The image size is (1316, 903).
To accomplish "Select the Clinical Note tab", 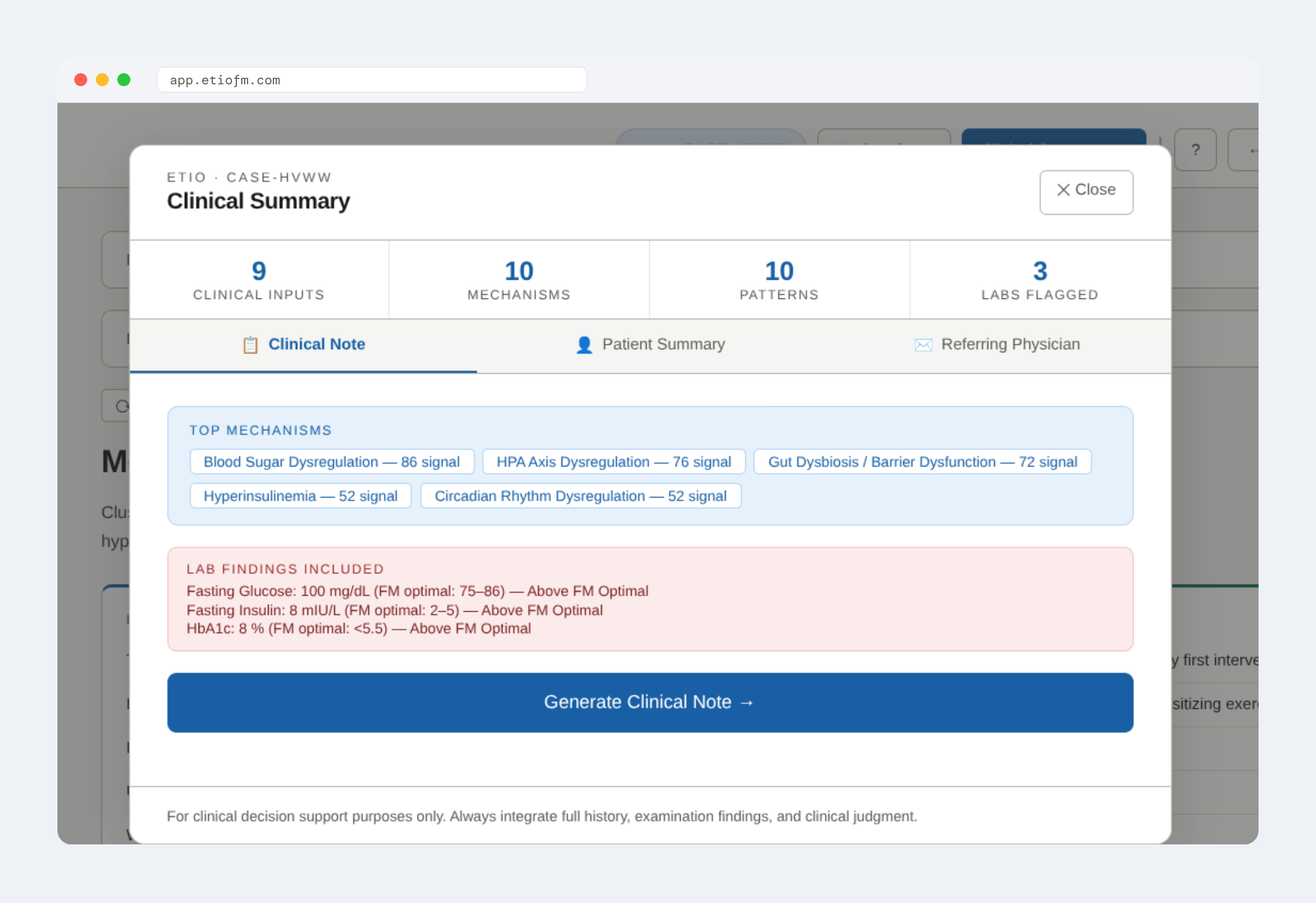I will click(x=303, y=345).
